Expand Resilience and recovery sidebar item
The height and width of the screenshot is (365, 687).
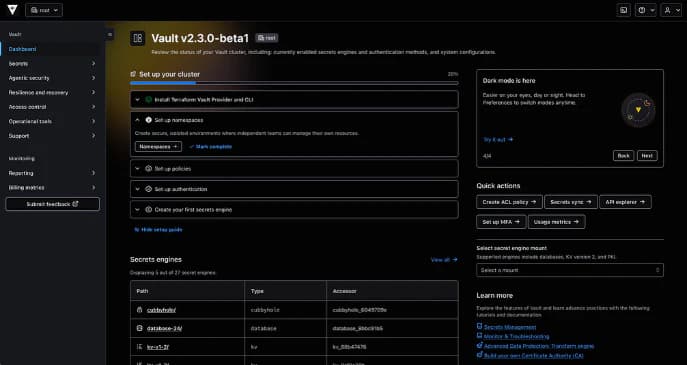click(53, 92)
